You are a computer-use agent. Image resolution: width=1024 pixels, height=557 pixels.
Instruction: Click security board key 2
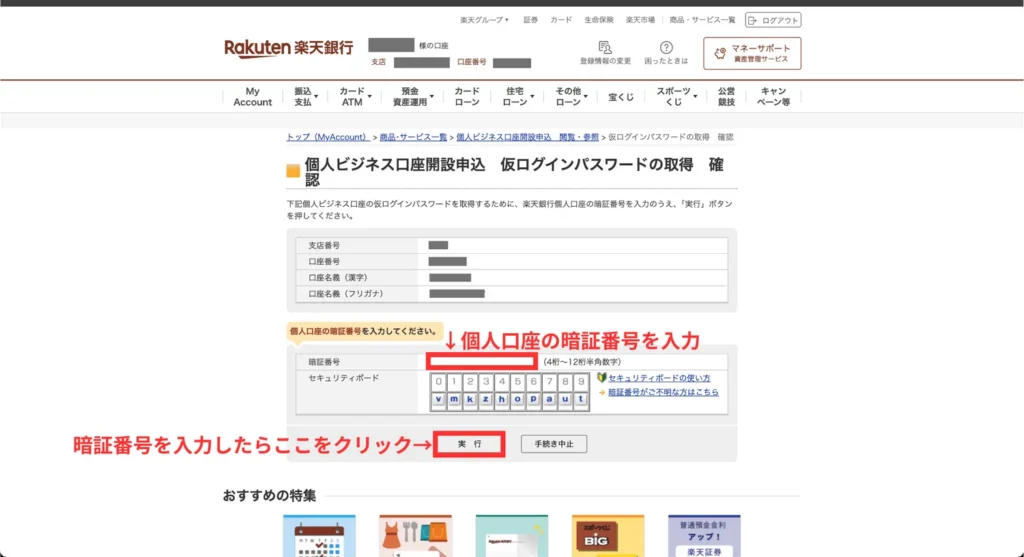[x=470, y=381]
